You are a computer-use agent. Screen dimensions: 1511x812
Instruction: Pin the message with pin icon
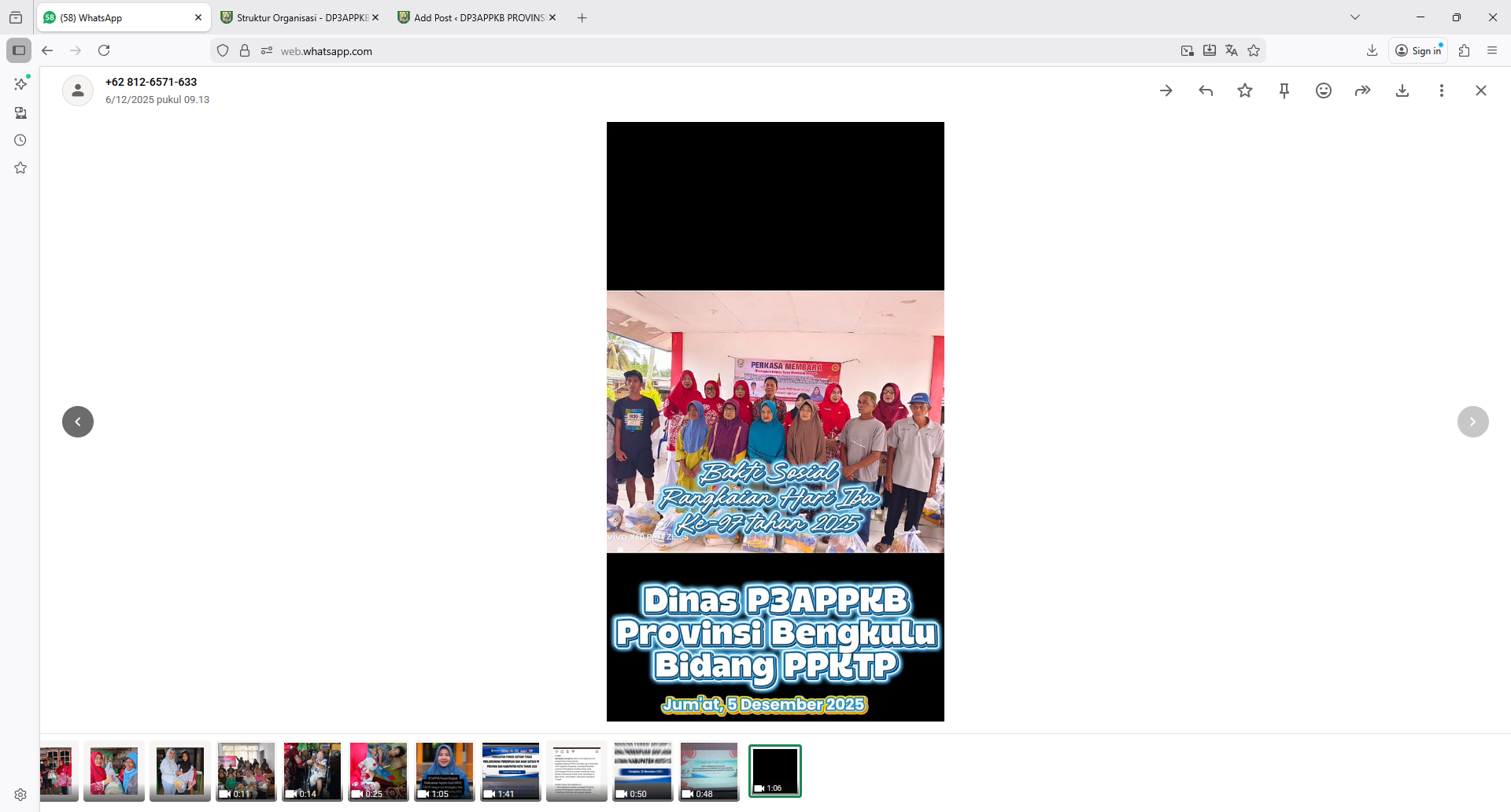point(1284,90)
